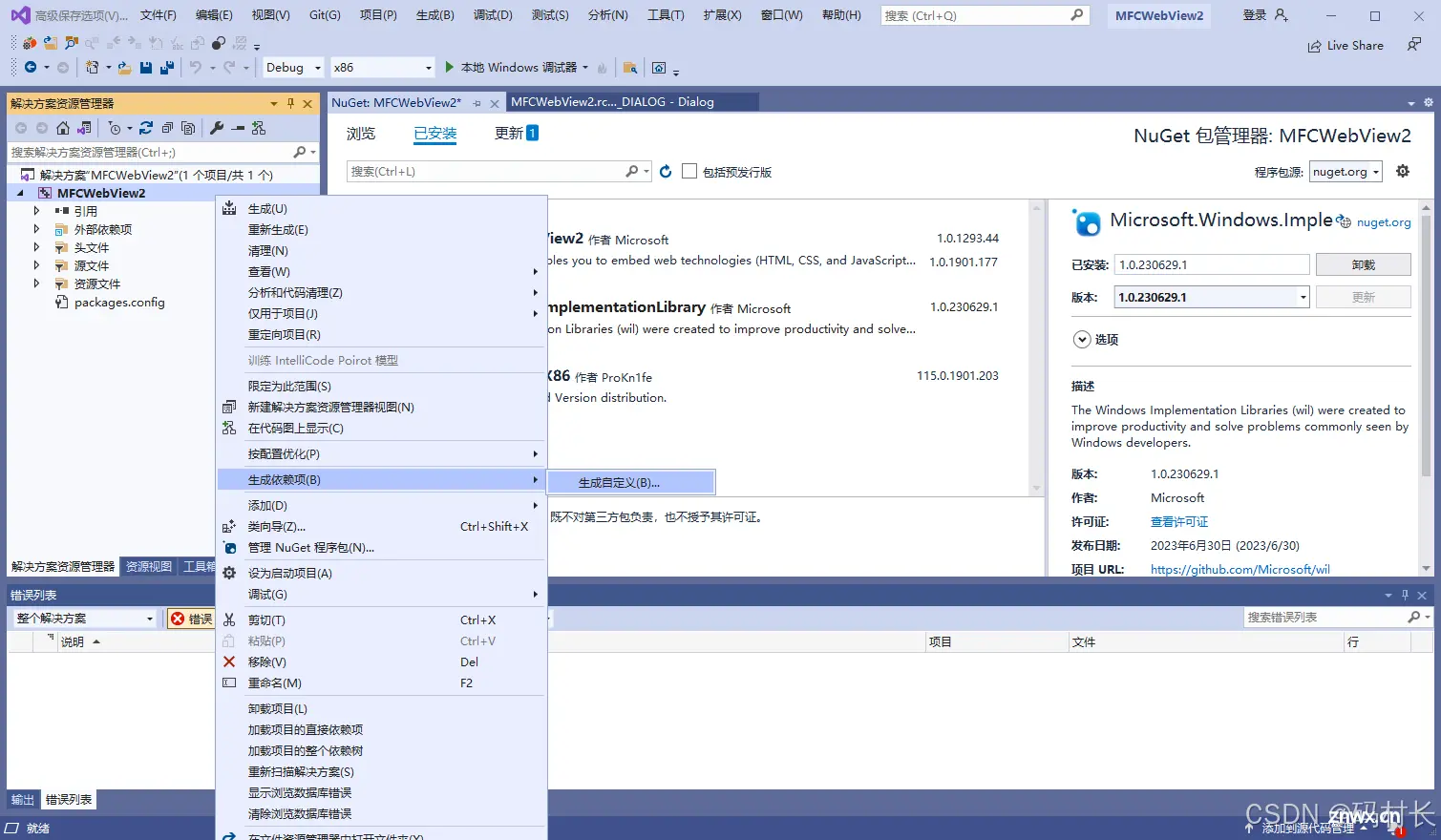1441x840 pixels.
Task: Open the package source nuget.org dropdown
Action: (1346, 171)
